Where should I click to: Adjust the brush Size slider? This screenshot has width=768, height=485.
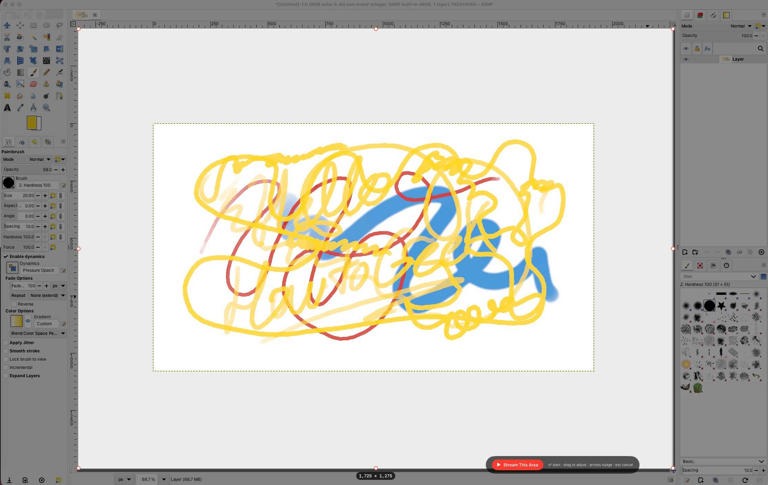(22, 195)
